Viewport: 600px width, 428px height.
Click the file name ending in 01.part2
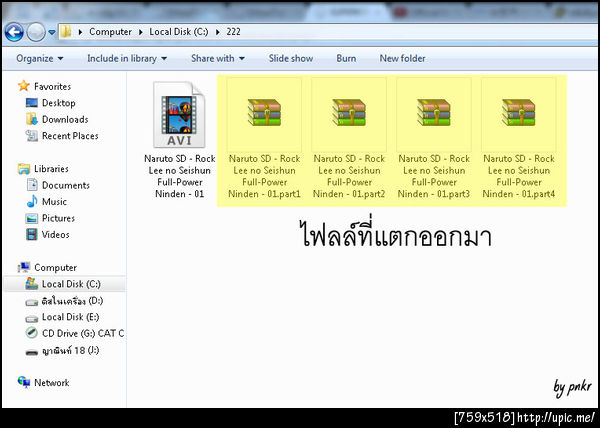coord(349,176)
